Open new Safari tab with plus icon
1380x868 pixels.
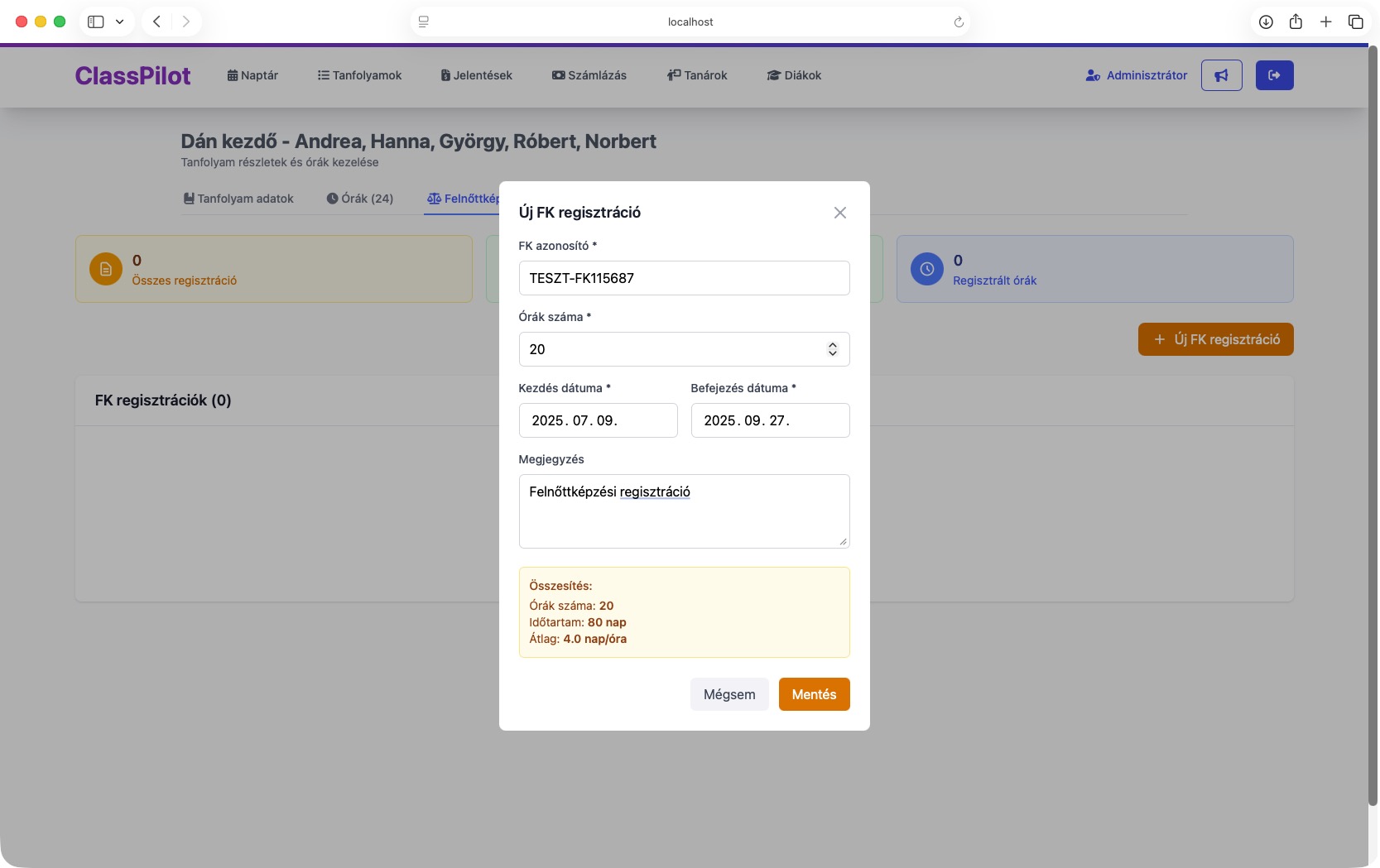click(1325, 22)
